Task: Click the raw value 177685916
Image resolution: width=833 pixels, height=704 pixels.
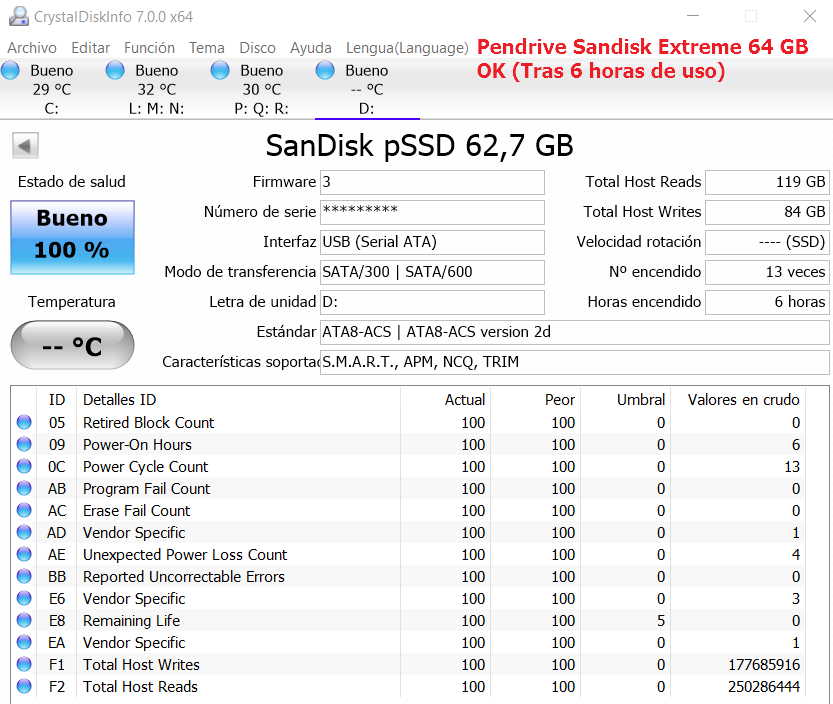Action: pos(764,665)
